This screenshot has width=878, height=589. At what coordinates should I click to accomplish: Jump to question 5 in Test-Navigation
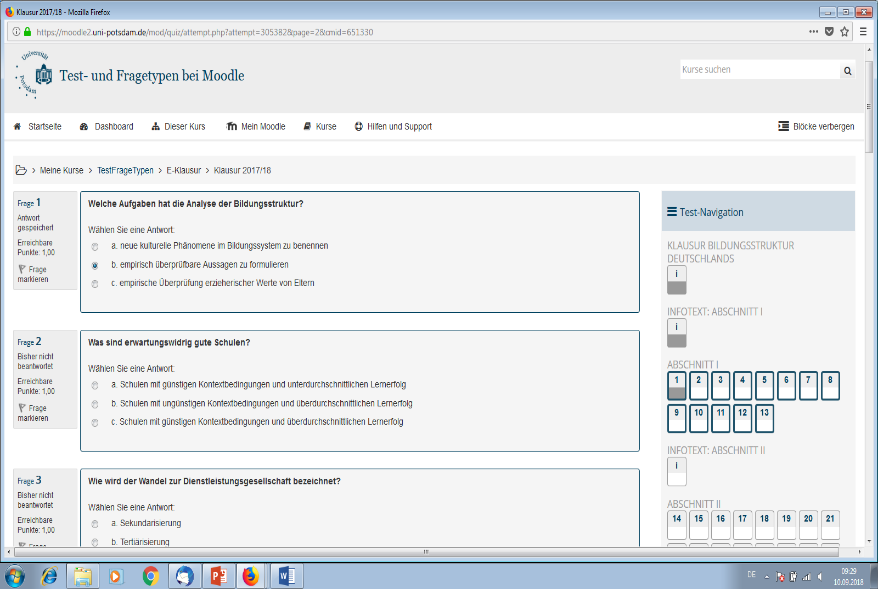point(764,385)
